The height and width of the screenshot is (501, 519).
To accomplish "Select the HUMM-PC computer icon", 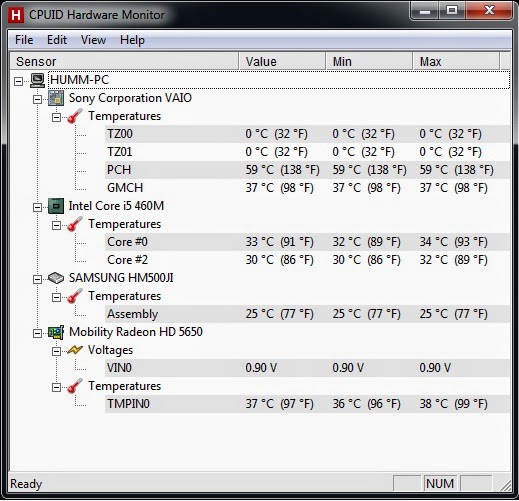I will point(37,80).
